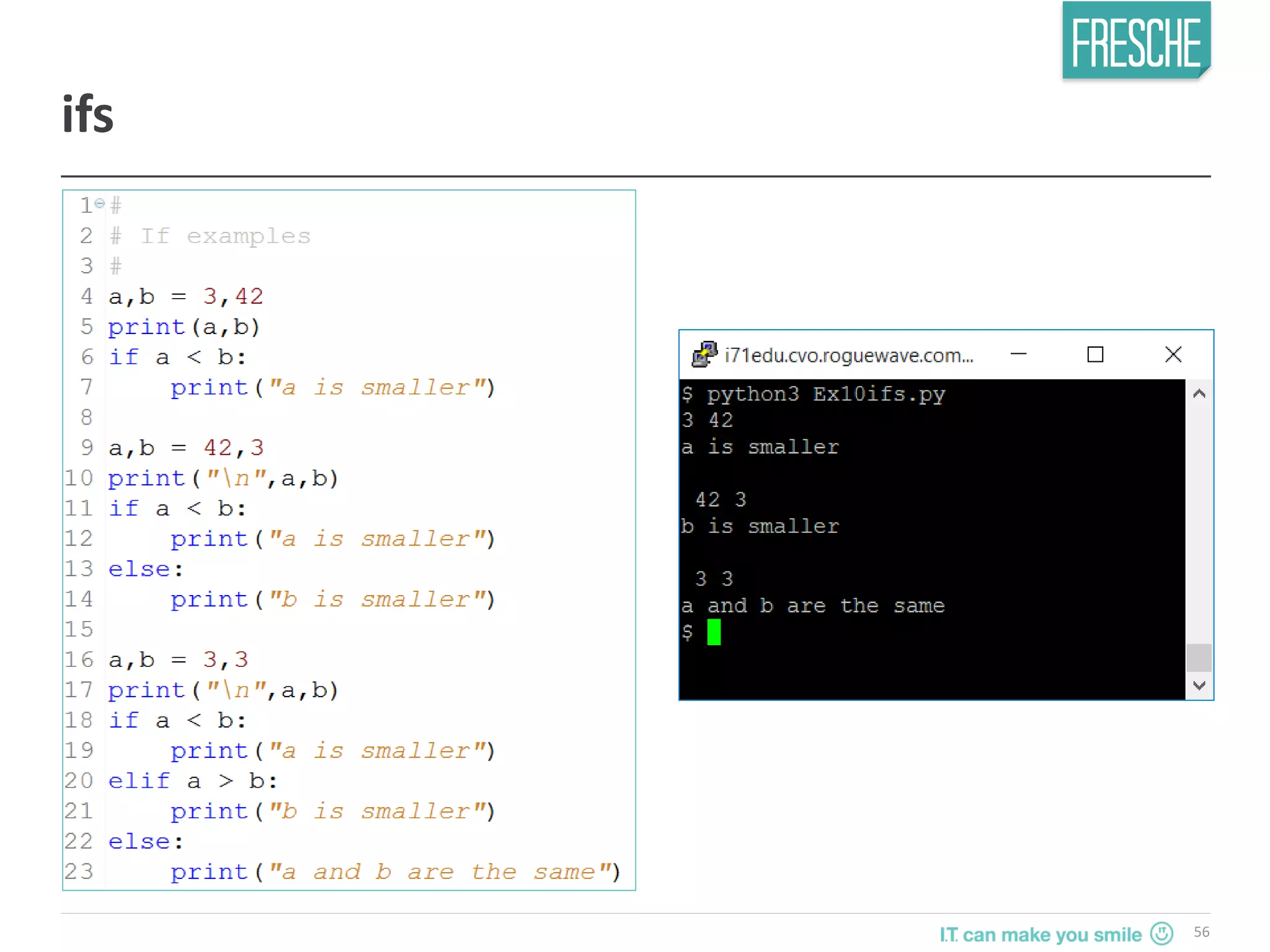
Task: Click line number 13 in the editor gutter
Action: (x=79, y=568)
